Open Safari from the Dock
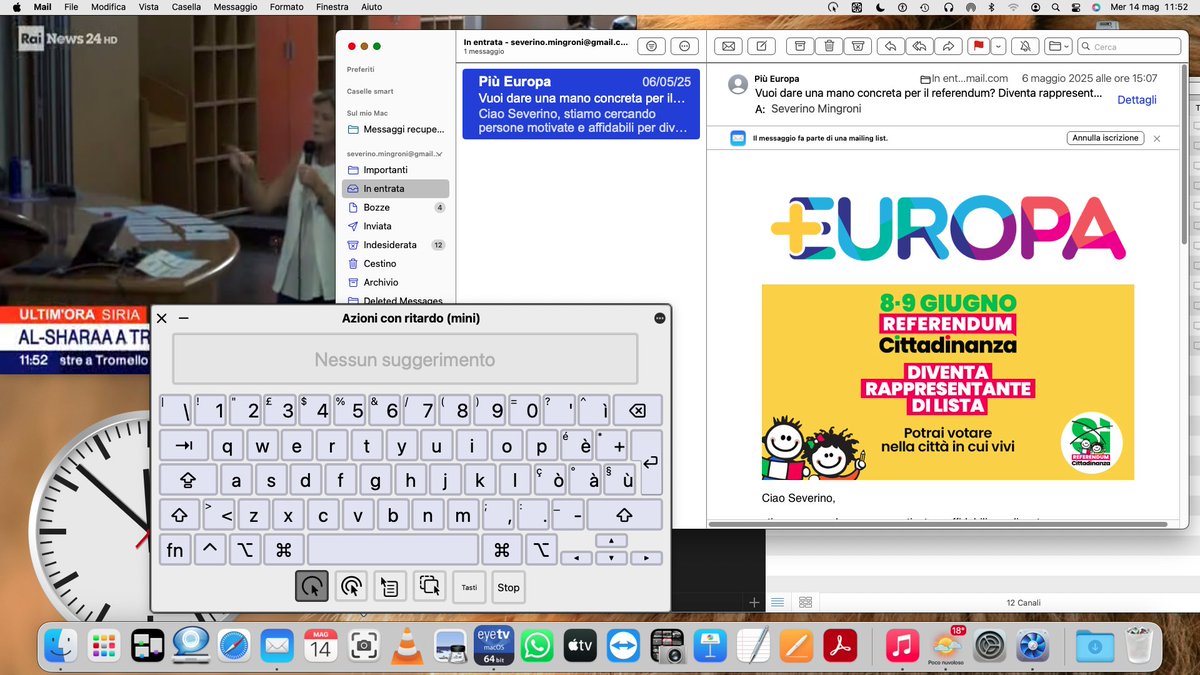 tap(233, 646)
